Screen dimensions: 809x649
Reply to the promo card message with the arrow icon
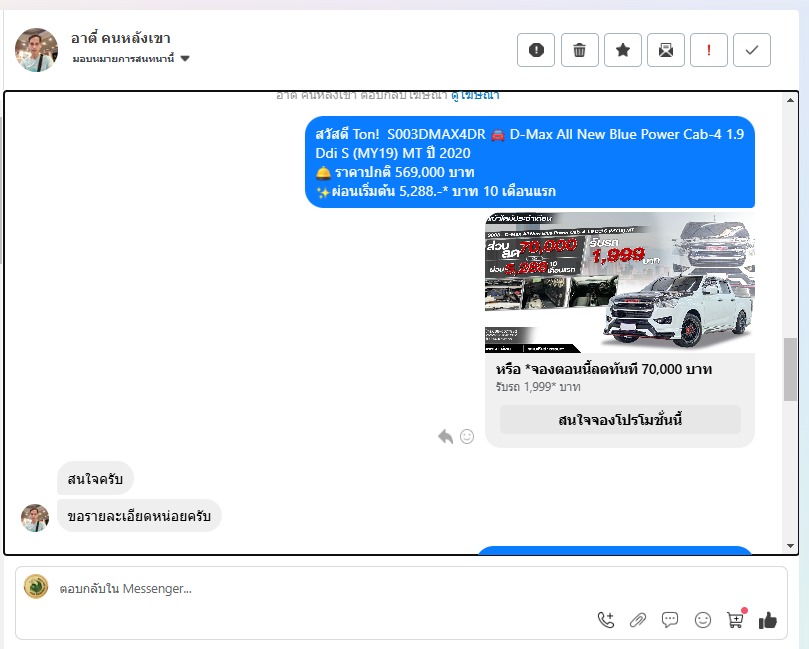coord(445,436)
